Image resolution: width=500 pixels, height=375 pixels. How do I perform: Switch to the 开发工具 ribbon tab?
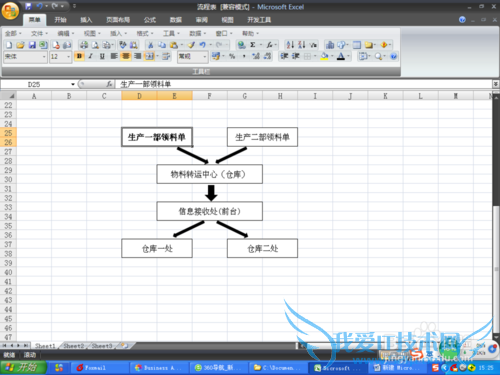point(259,20)
